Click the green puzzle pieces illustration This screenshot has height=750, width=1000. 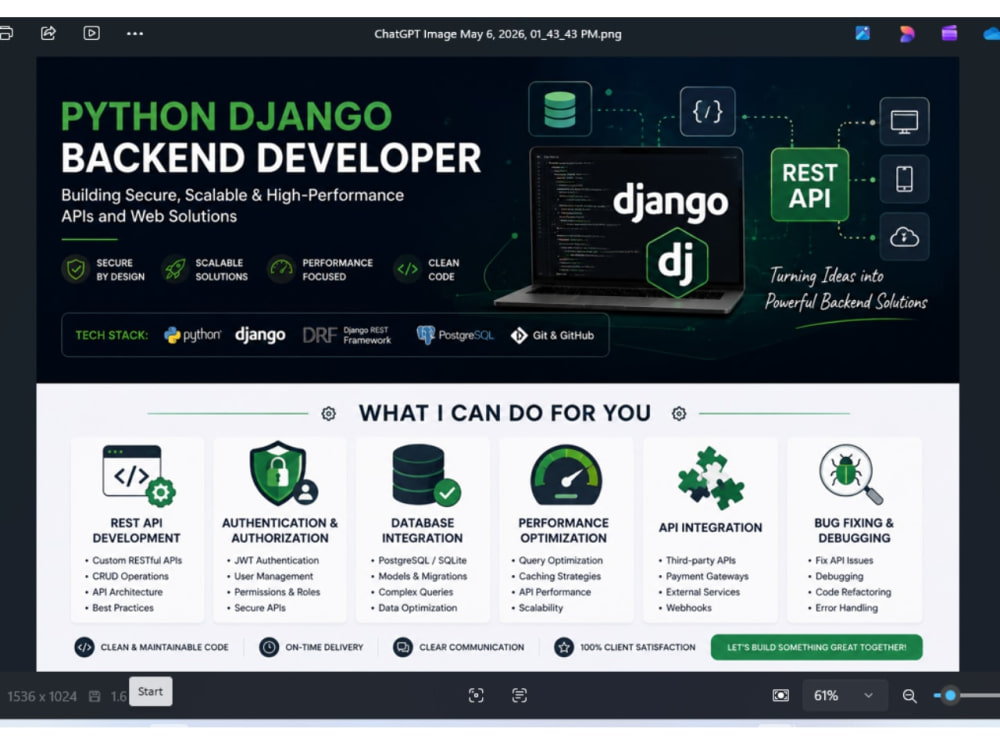(710, 478)
